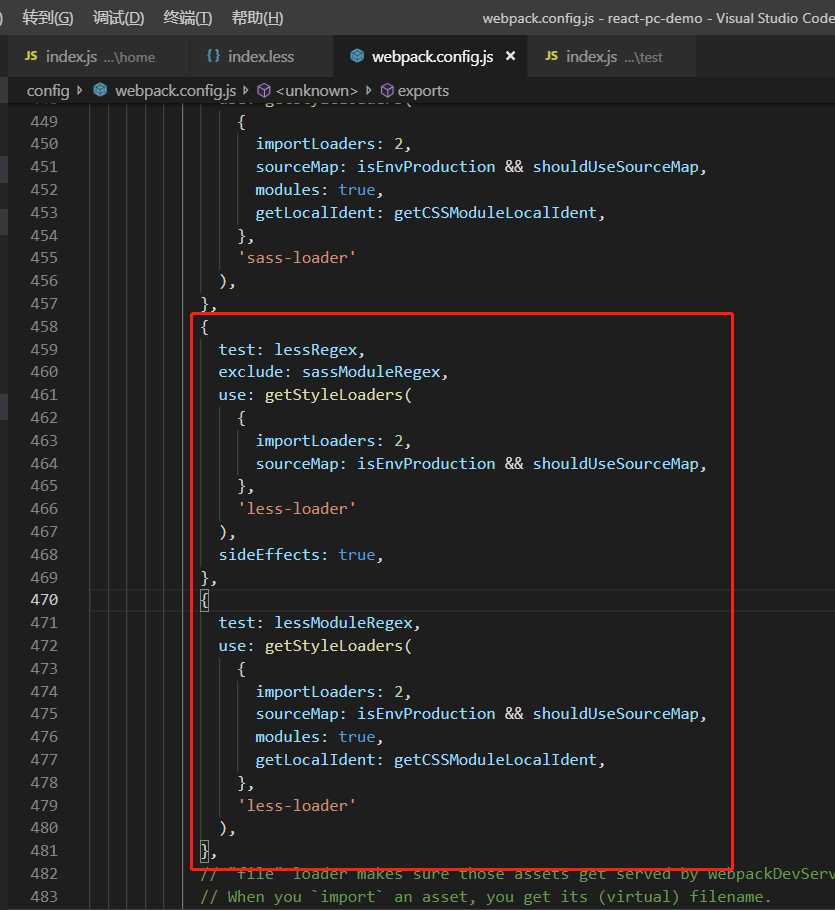This screenshot has width=835, height=910.
Task: Click the webpack cube icon on active tab
Action: 357,56
